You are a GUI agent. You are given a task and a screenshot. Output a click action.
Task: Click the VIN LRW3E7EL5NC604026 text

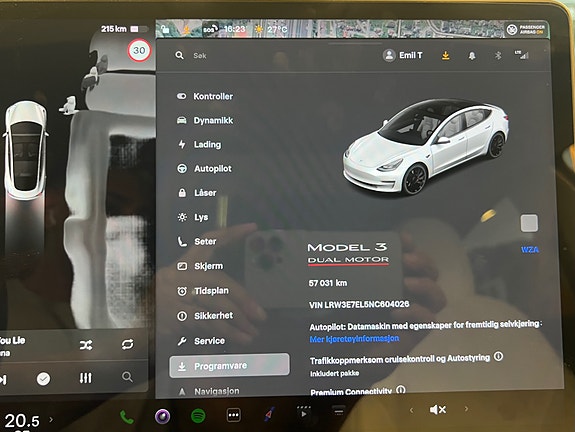pyautogui.click(x=359, y=304)
